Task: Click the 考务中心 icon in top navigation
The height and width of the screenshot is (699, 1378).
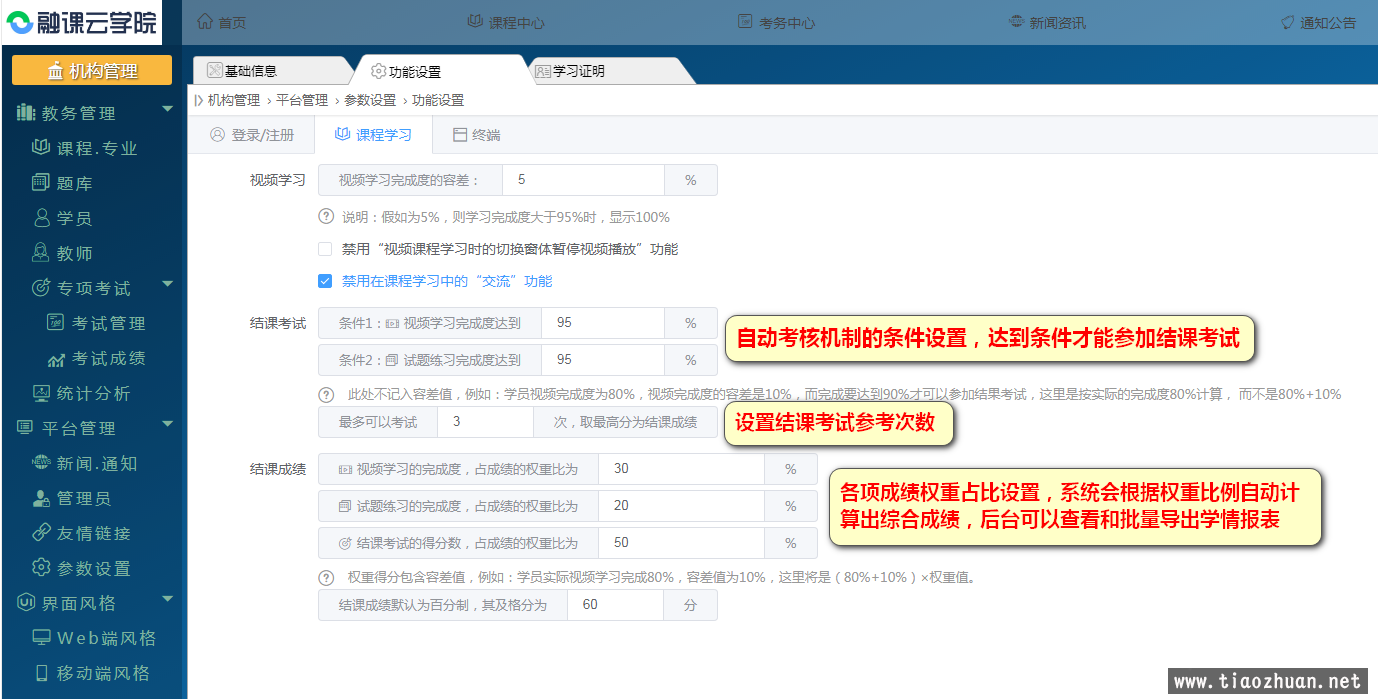Action: click(x=745, y=22)
